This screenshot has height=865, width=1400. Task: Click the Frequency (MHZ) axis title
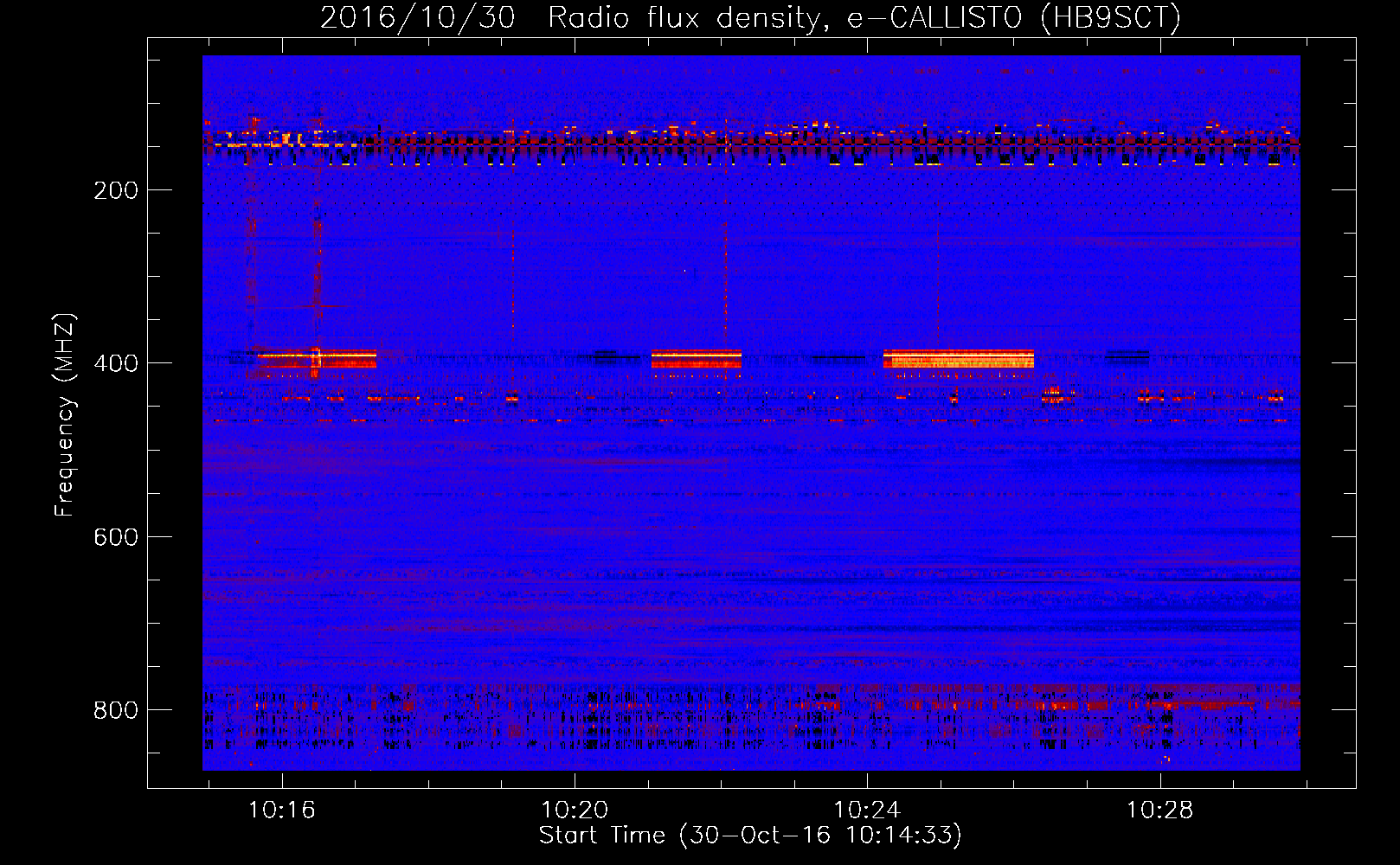65,415
